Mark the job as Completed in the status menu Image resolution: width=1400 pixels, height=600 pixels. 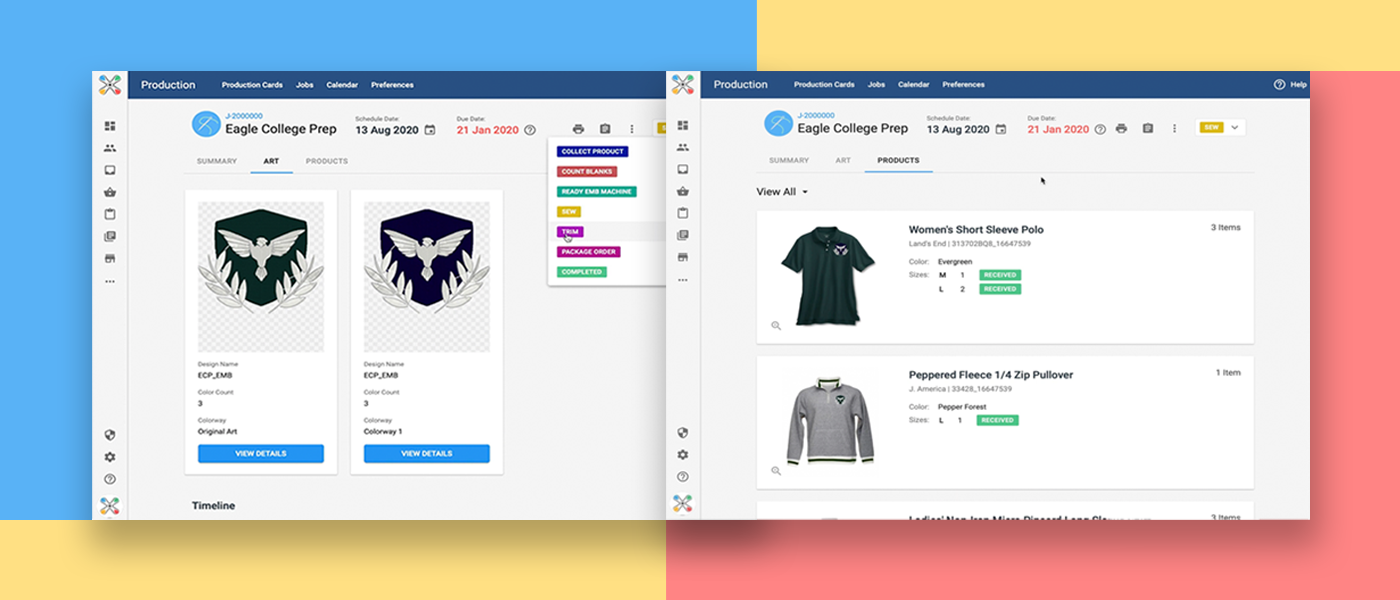pos(582,272)
